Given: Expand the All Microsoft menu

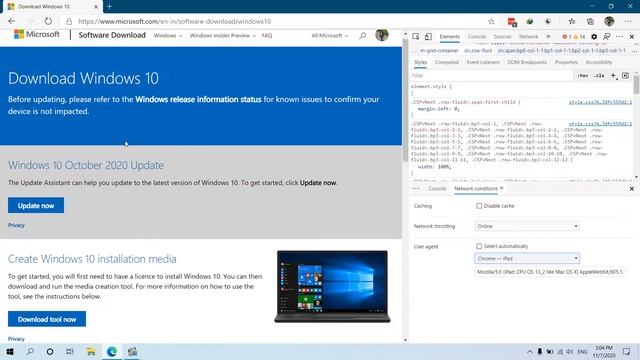Looking at the screenshot, I should 330,36.
